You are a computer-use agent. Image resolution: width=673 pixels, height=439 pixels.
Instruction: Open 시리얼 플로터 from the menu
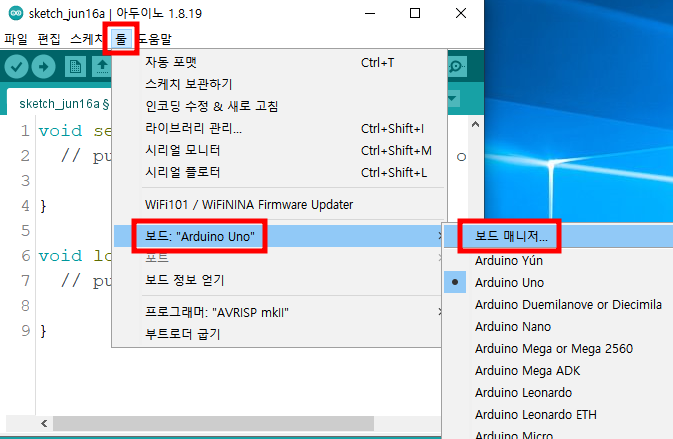pyautogui.click(x=279, y=172)
